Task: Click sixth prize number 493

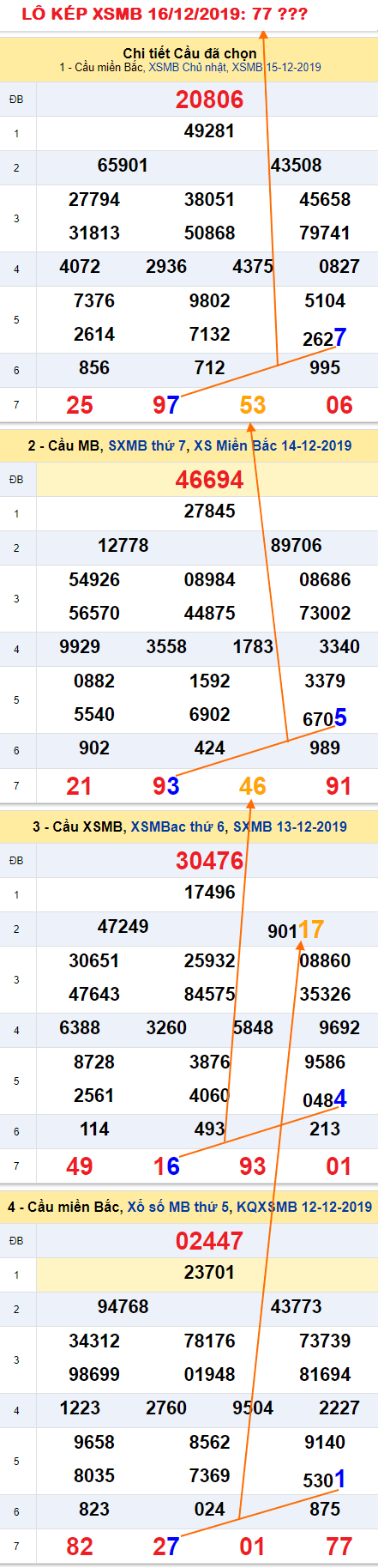Action: tap(209, 1129)
